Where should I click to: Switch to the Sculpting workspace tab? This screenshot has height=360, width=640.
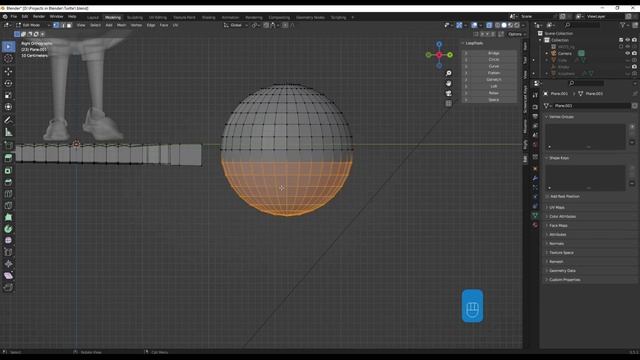(x=135, y=18)
